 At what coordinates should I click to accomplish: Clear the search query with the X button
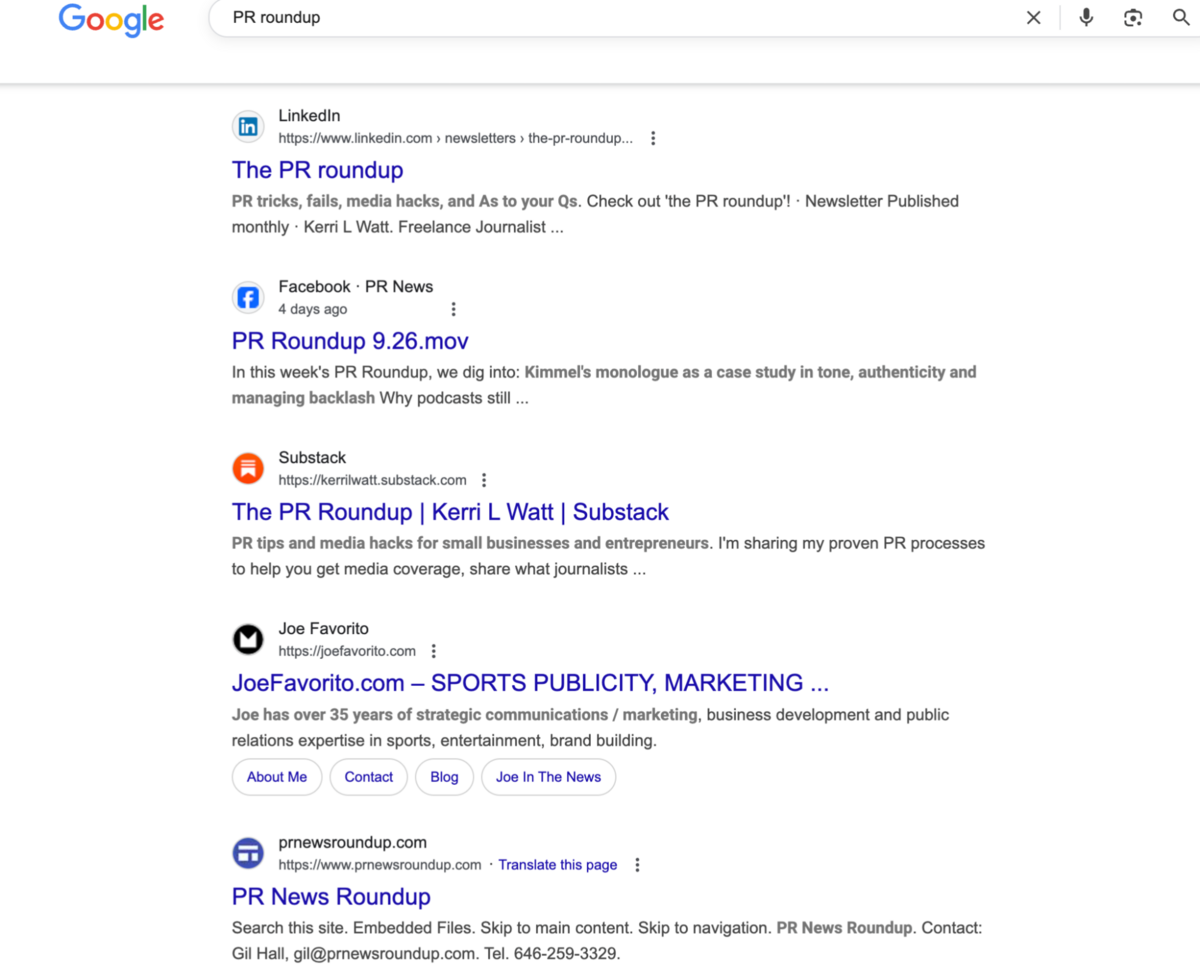1033,17
